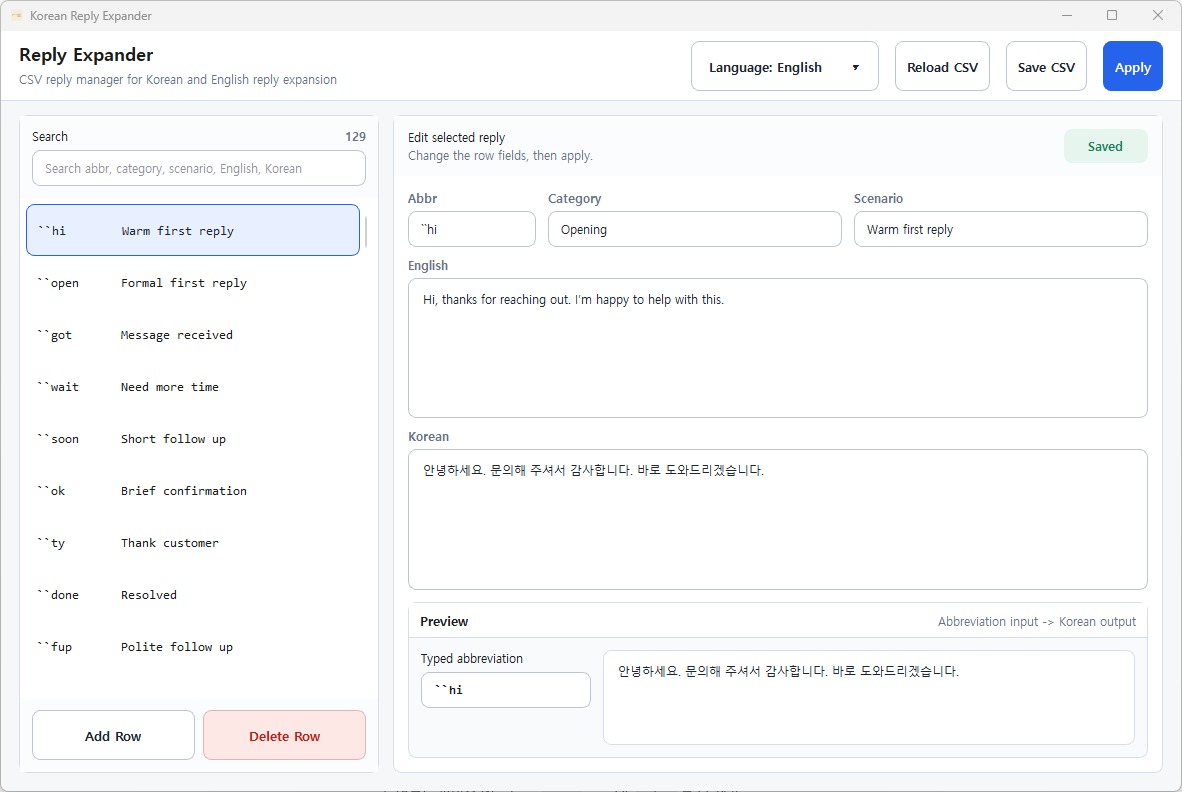Click inside the English reply text area
Image resolution: width=1182 pixels, height=792 pixels.
777,348
